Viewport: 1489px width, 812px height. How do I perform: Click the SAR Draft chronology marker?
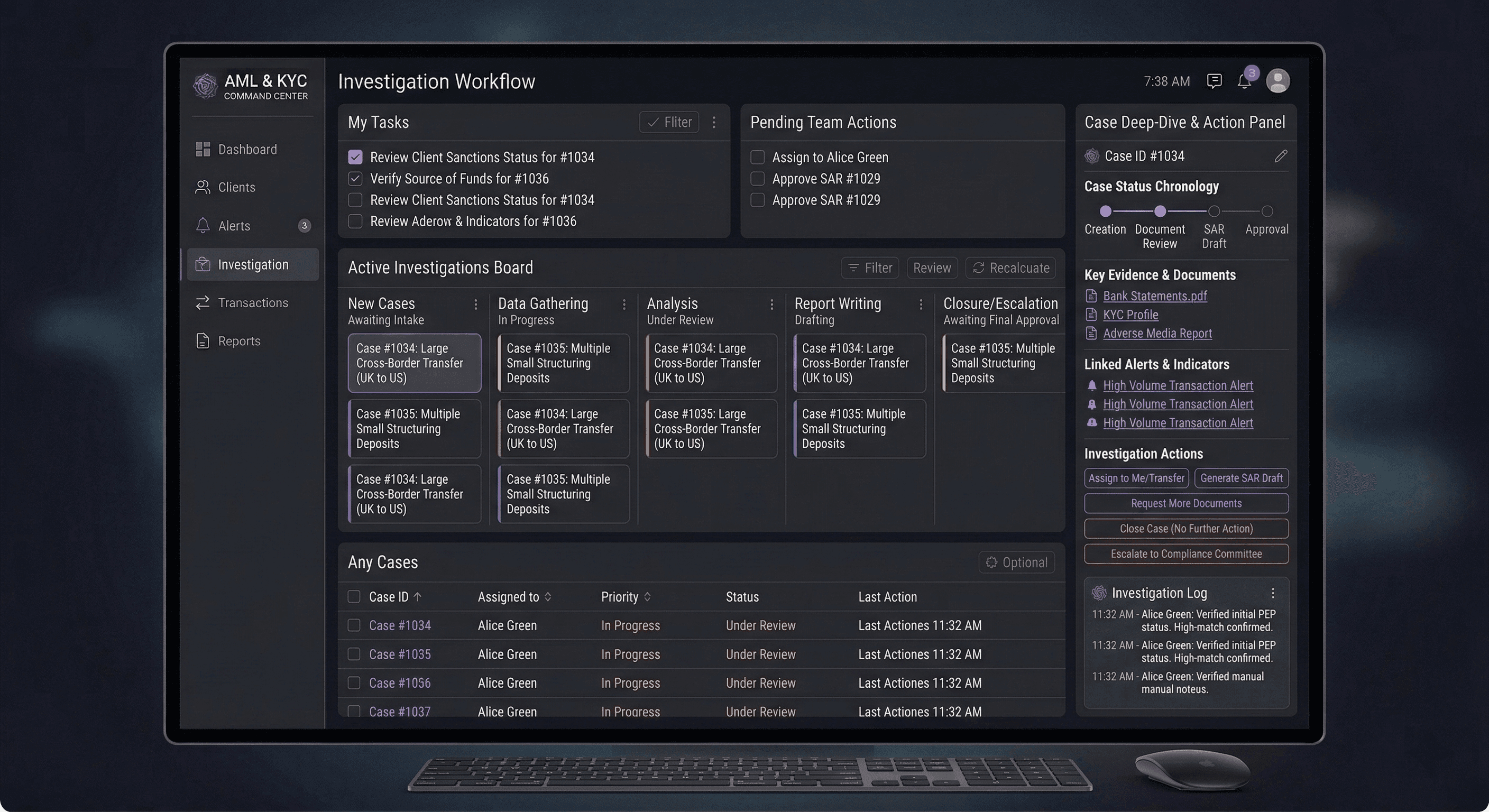point(1214,211)
